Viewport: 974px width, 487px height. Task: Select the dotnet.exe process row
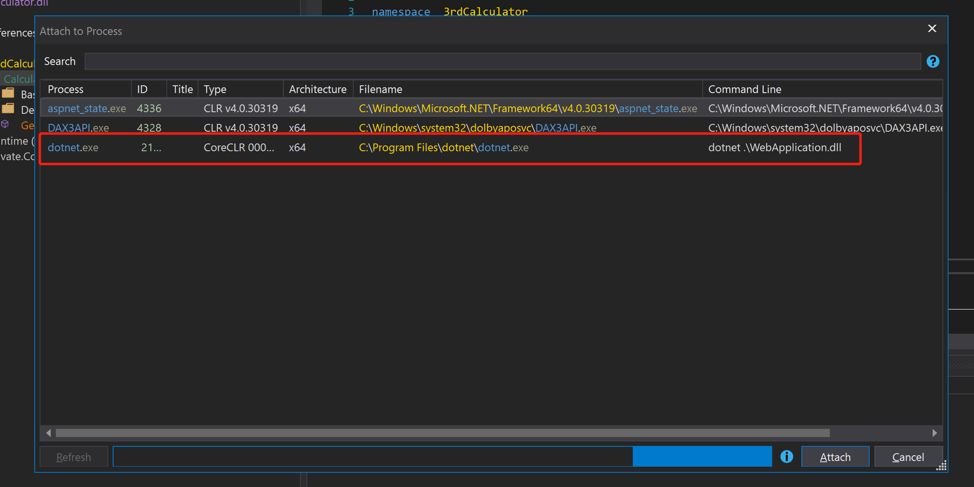(x=491, y=148)
